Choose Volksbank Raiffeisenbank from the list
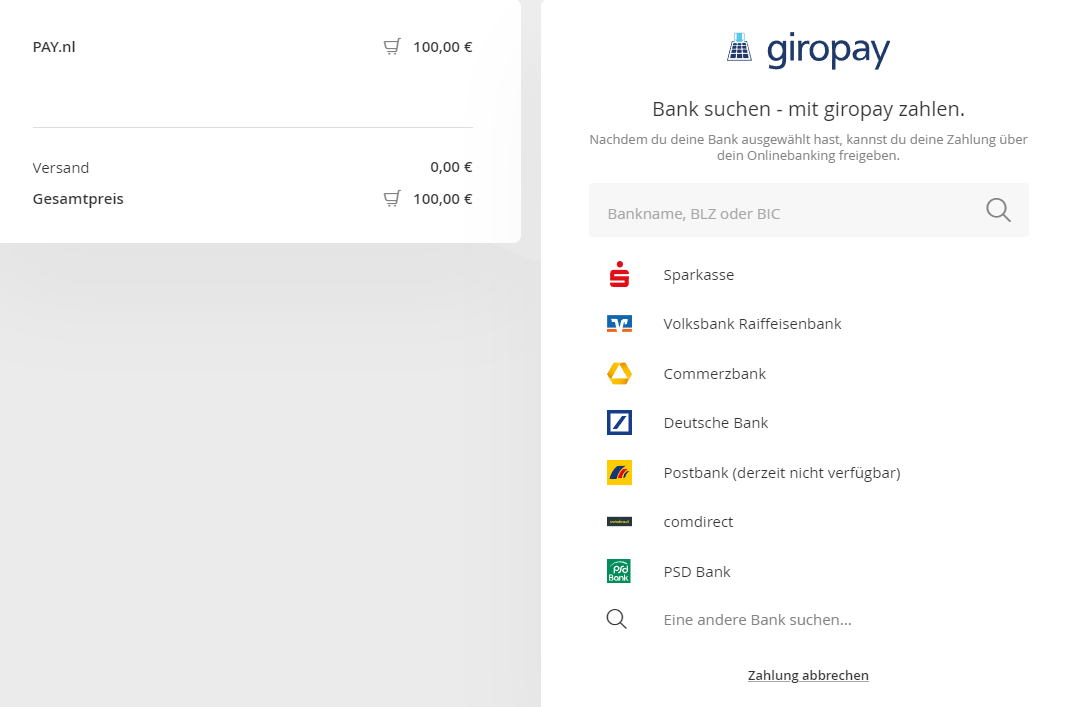 (x=753, y=324)
